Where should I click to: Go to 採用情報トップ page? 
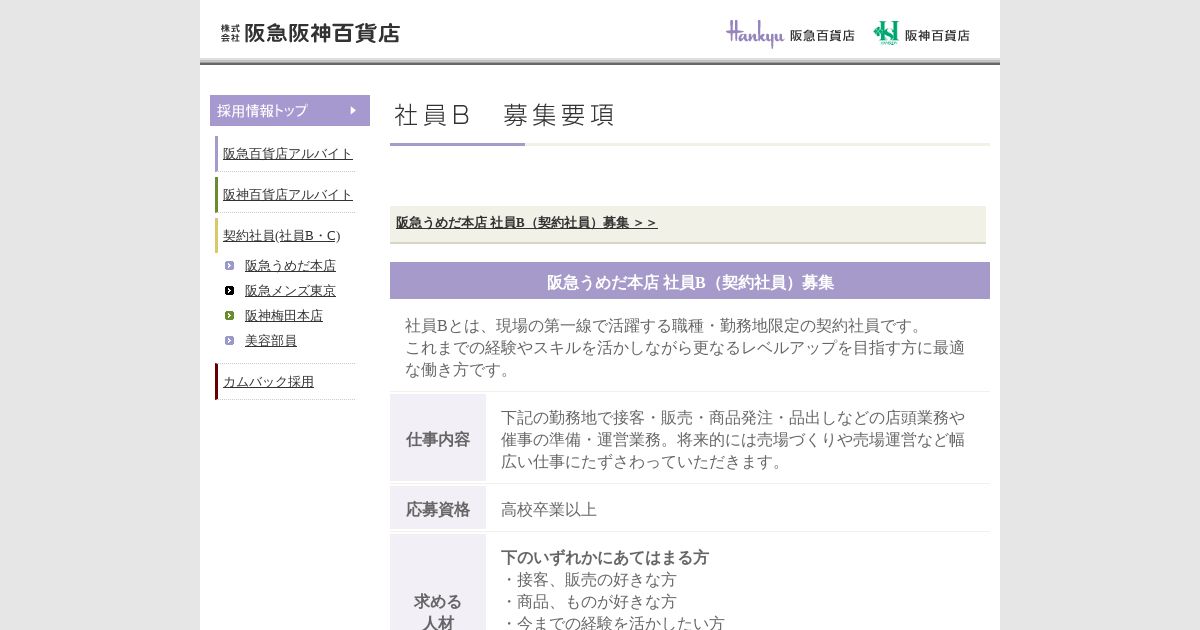click(x=290, y=110)
